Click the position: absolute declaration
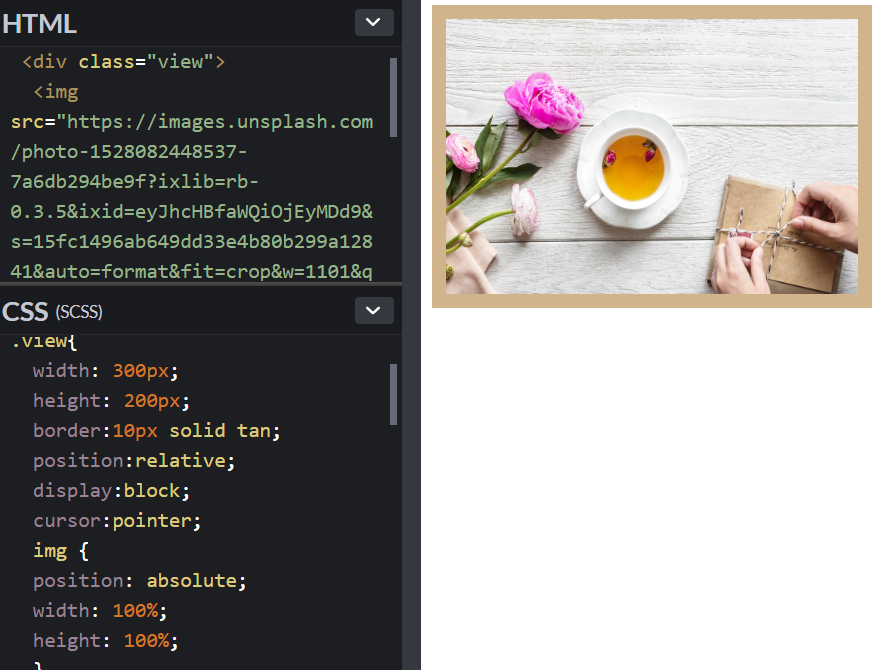Viewport: 884px width, 670px height. [x=140, y=581]
